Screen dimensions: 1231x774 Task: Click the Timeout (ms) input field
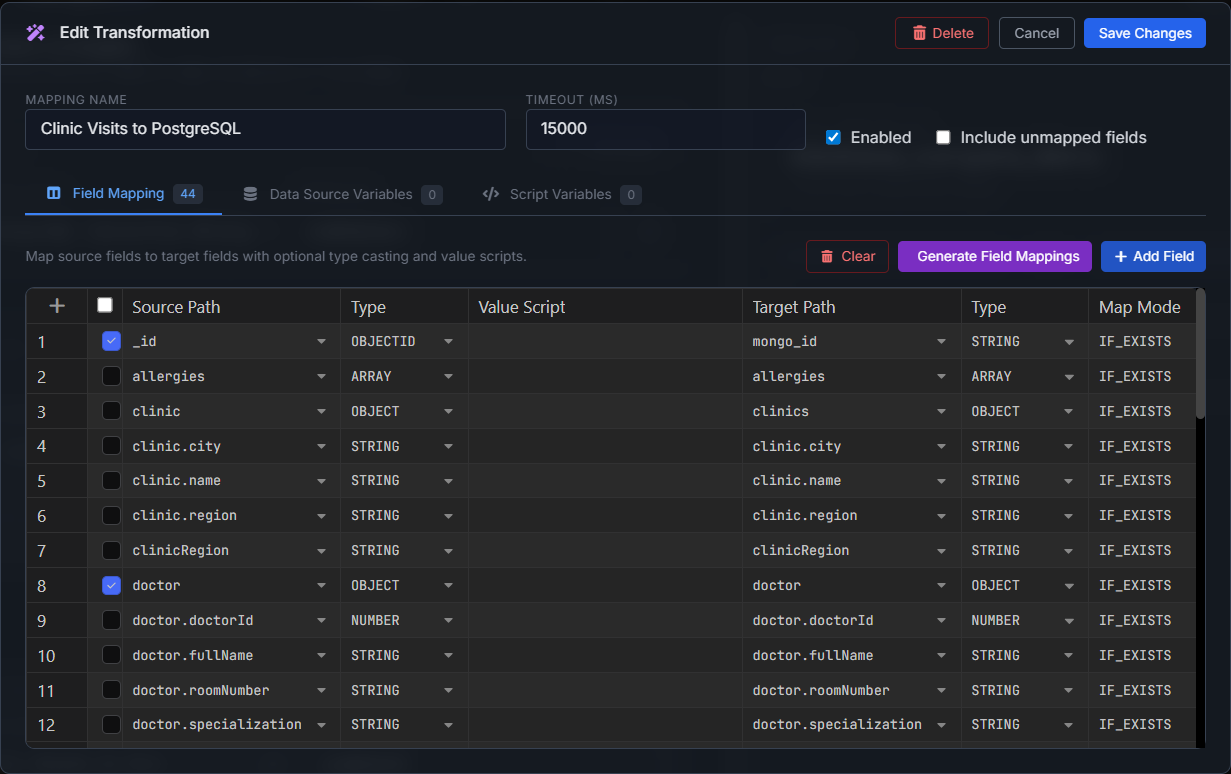[x=666, y=129]
